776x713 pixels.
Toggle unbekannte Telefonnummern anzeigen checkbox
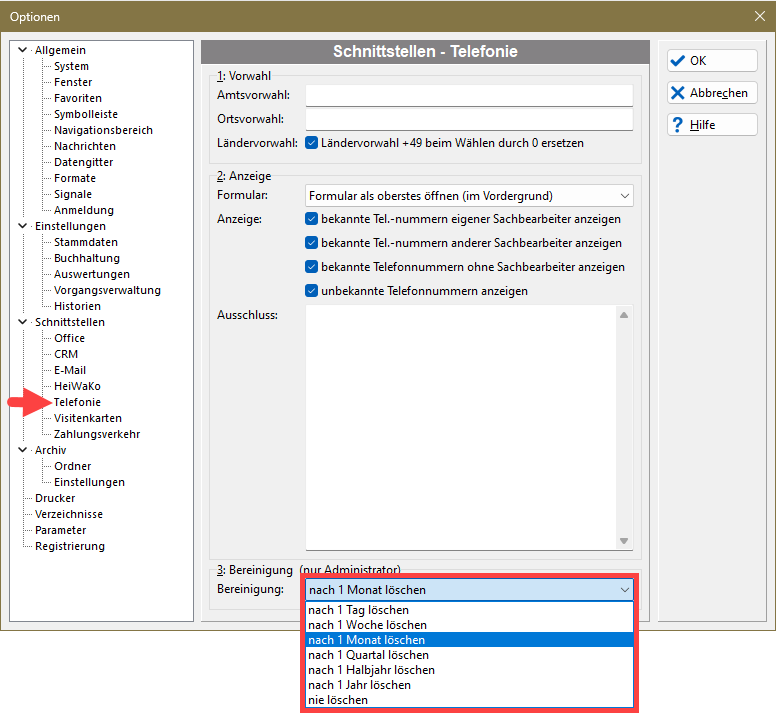(311, 291)
